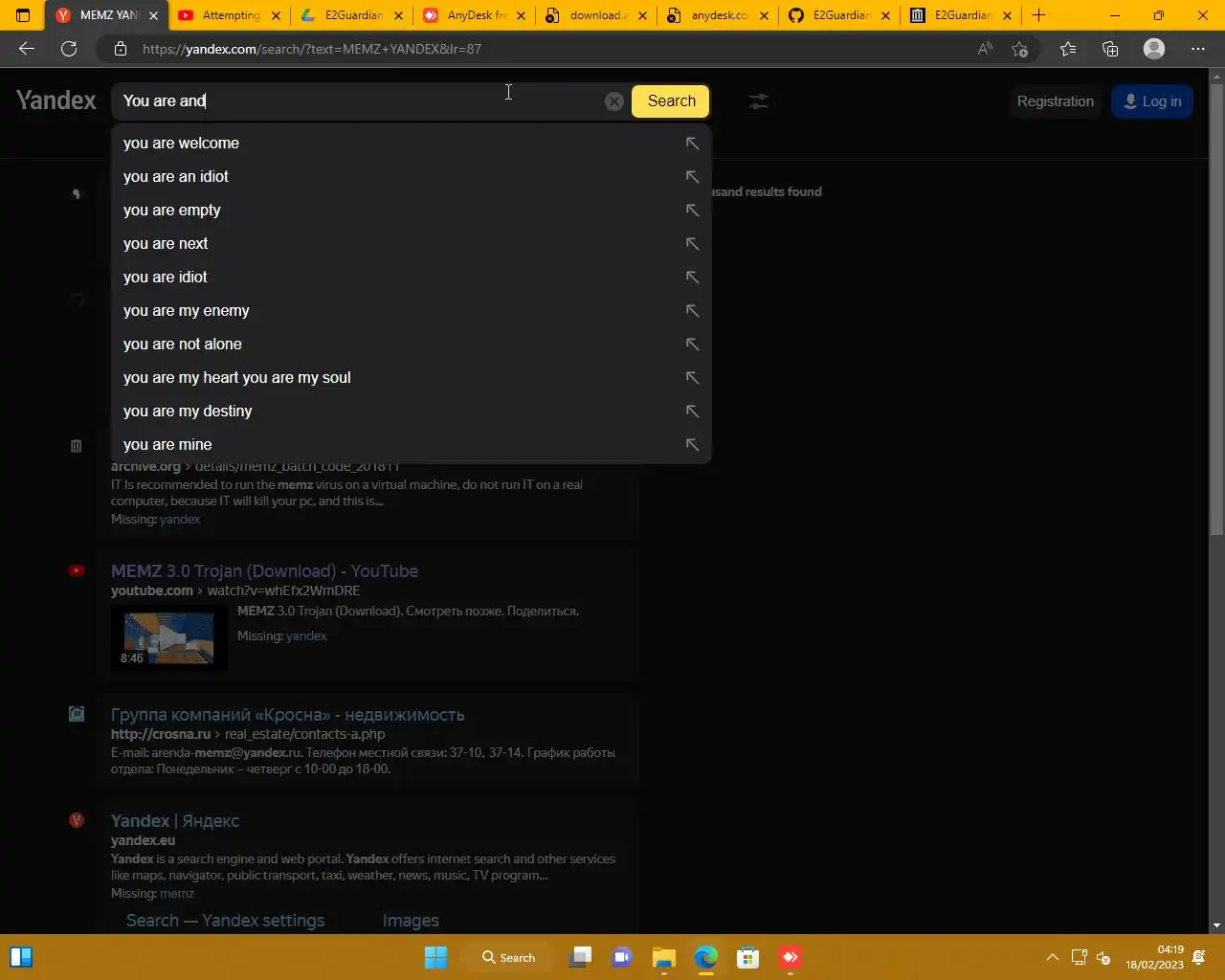Reload the current page
The image size is (1225, 980).
click(x=69, y=49)
